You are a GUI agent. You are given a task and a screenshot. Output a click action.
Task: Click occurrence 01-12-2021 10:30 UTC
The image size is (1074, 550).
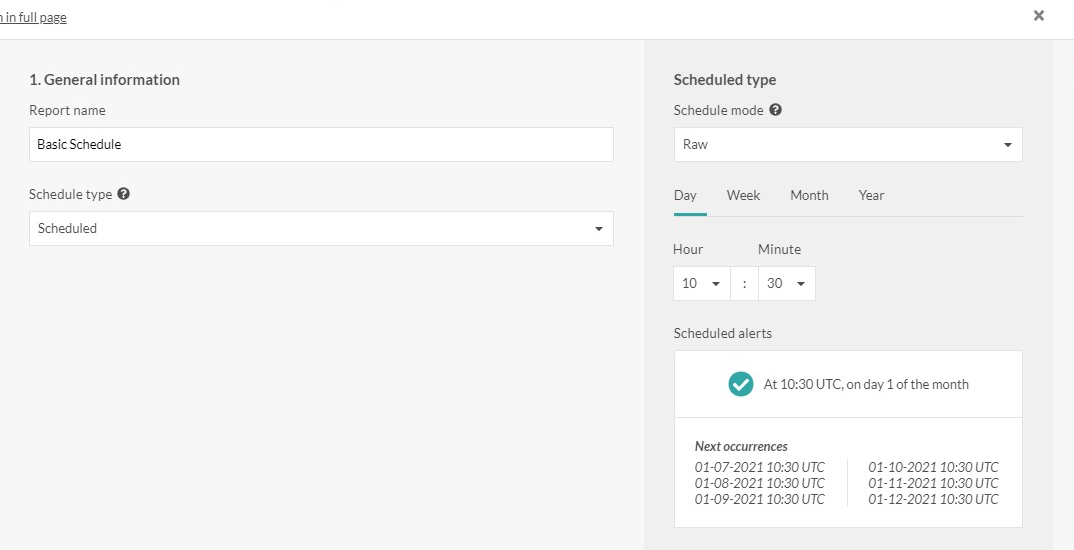pyautogui.click(x=934, y=499)
